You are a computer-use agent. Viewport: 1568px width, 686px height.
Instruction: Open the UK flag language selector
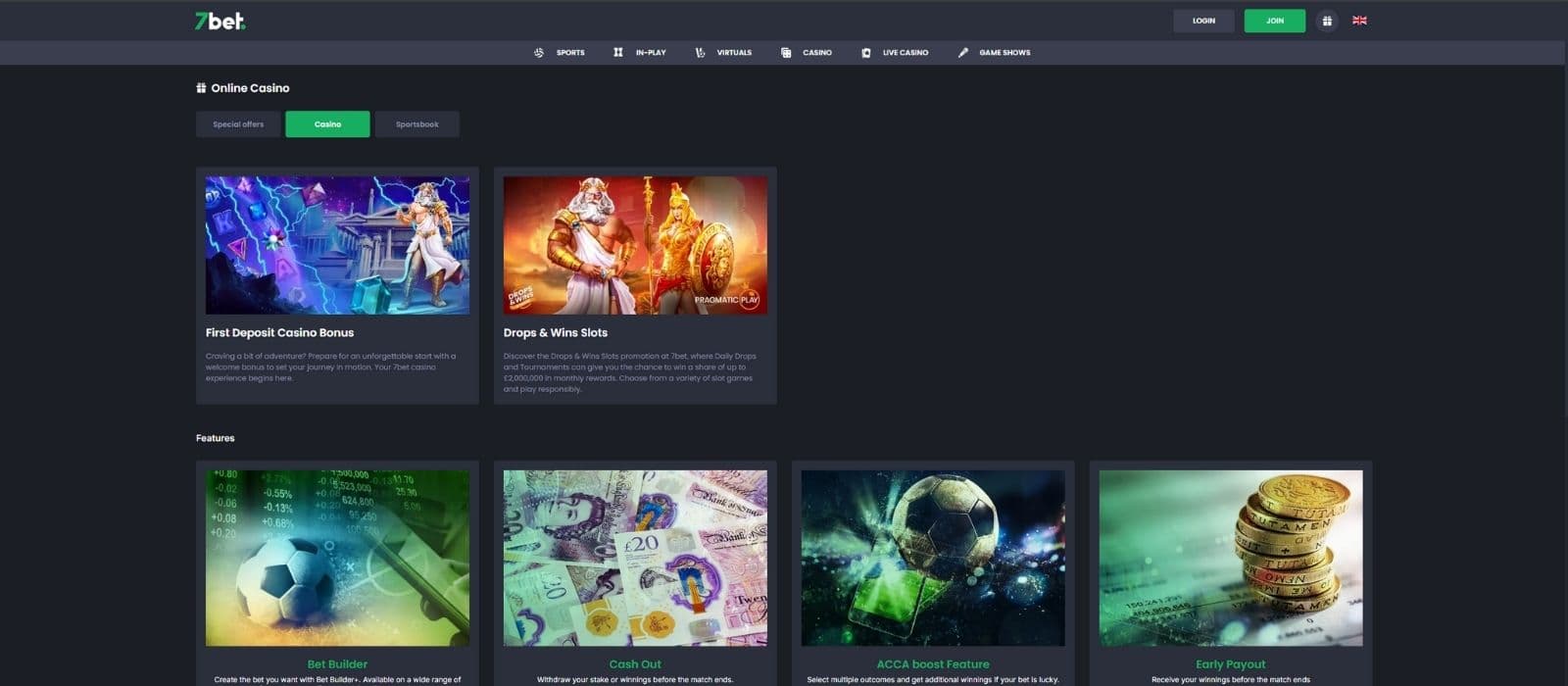(1359, 21)
